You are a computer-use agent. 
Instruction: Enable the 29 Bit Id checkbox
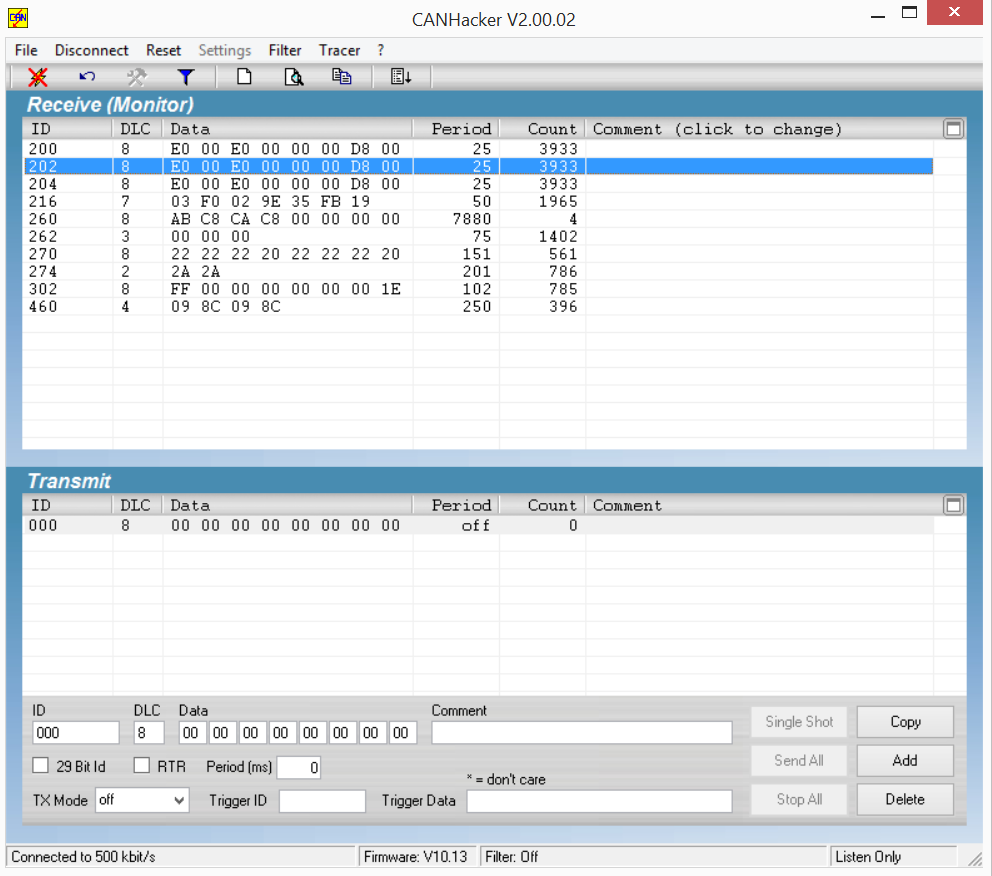click(40, 765)
